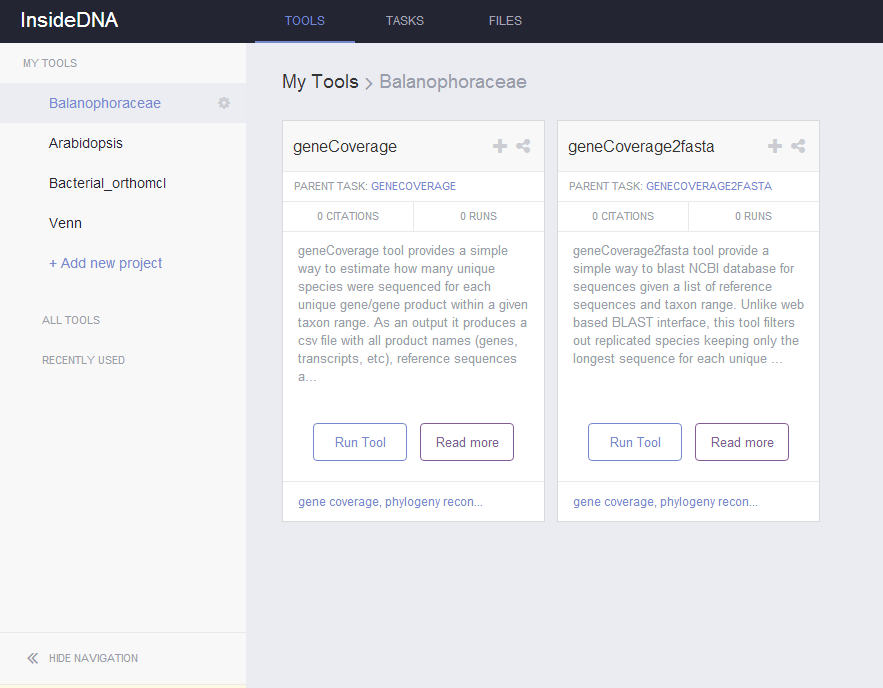
Task: Click the share icon on the geneCoverage2fasta card
Action: point(798,146)
